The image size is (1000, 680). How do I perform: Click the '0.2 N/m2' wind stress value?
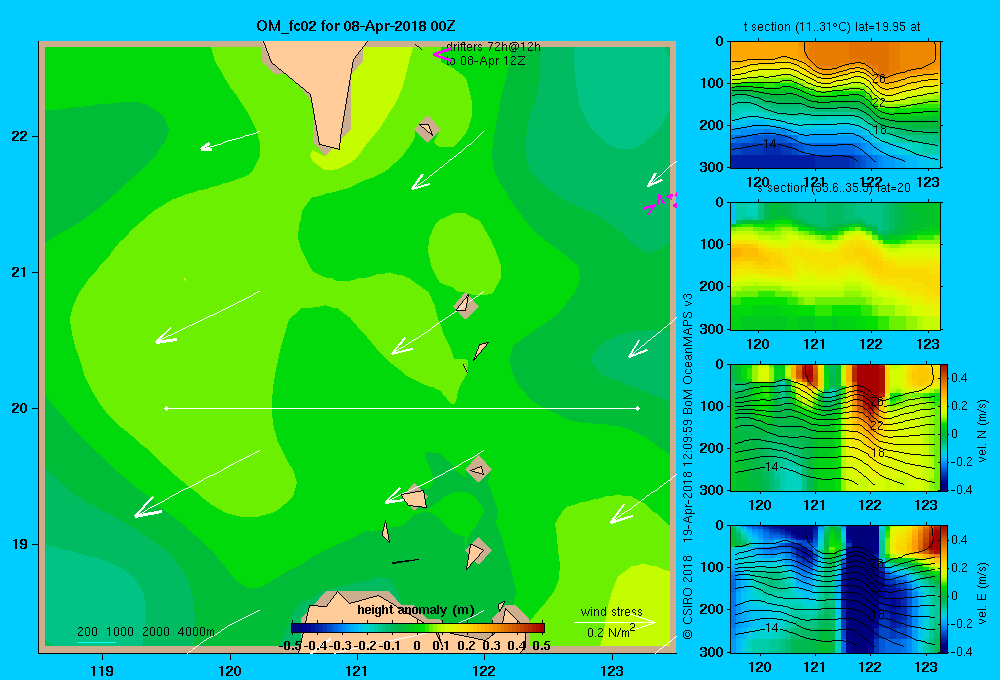click(611, 632)
